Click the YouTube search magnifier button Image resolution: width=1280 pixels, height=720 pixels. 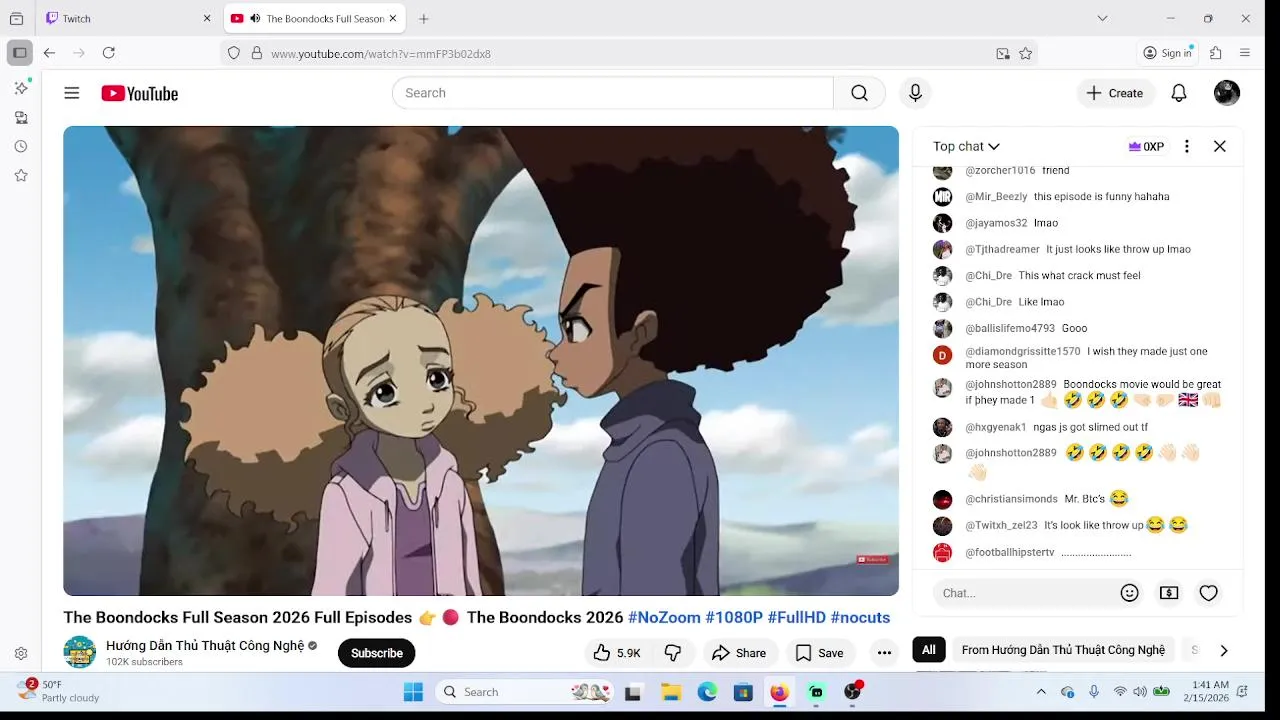[859, 93]
